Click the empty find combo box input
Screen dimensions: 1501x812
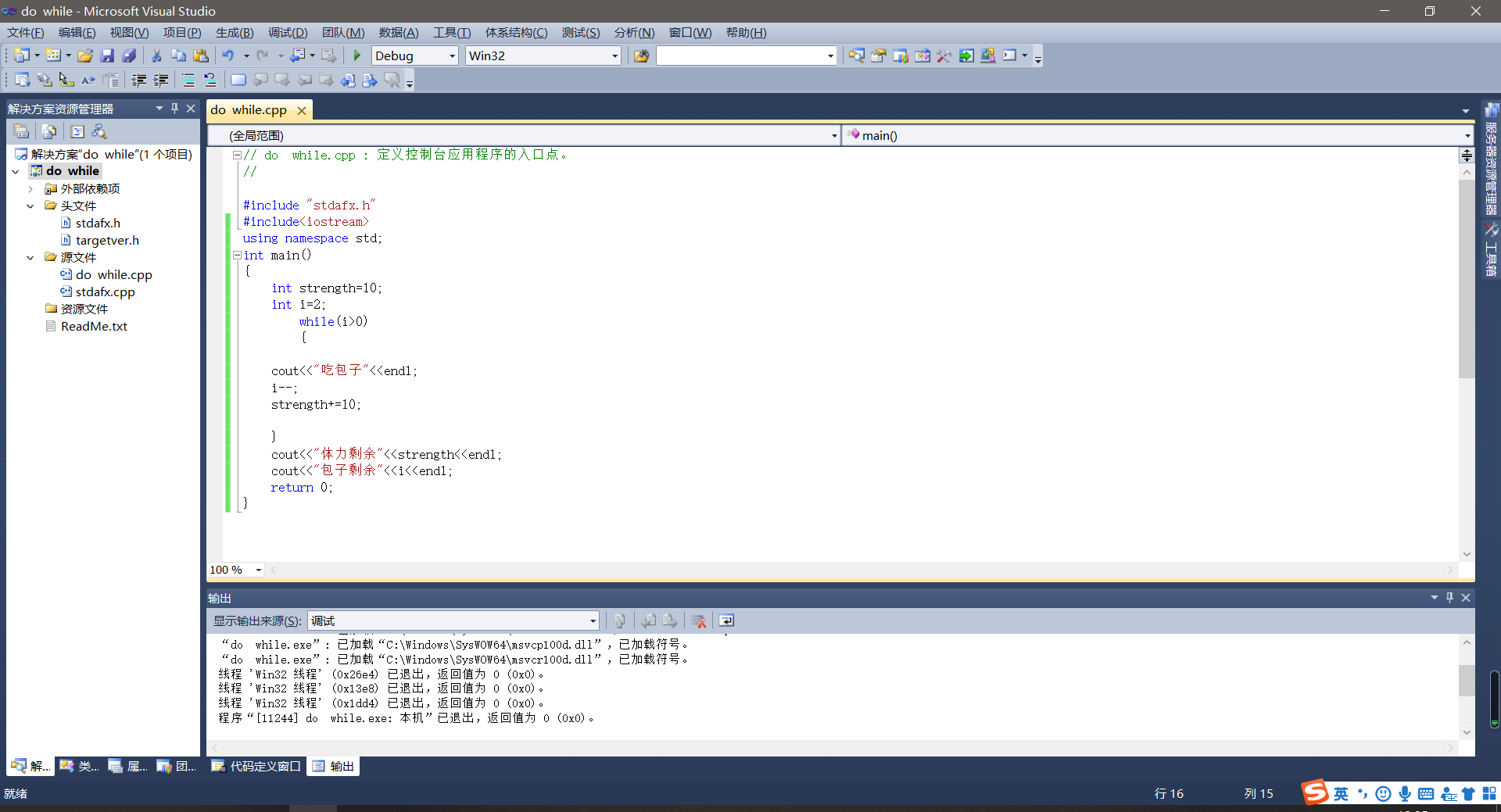pos(740,55)
